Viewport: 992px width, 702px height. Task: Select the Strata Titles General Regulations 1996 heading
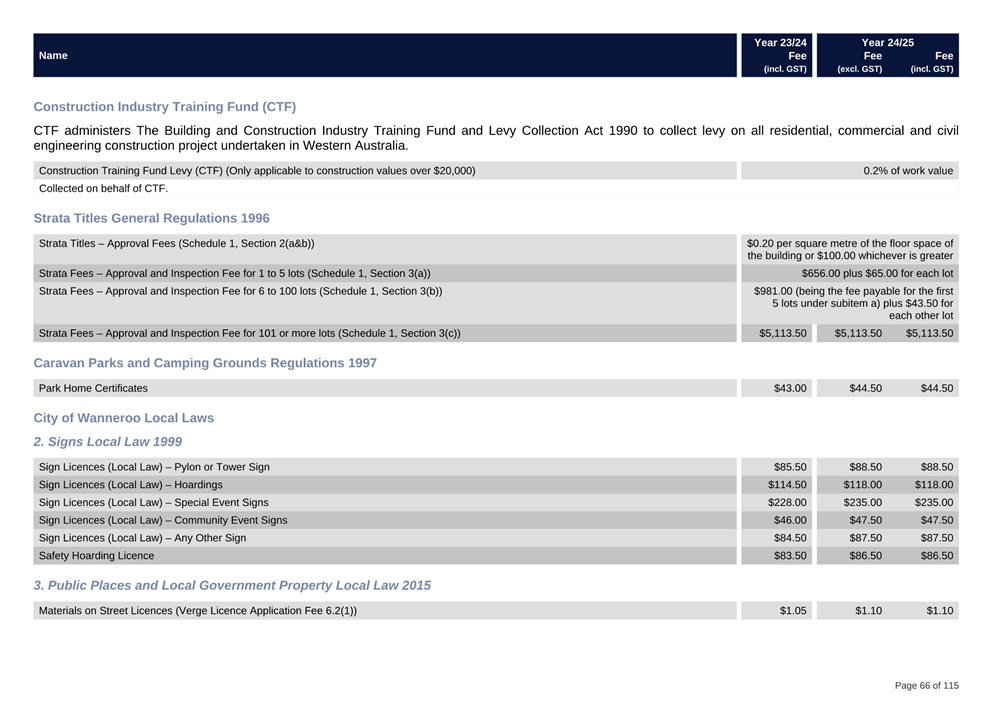(x=151, y=218)
